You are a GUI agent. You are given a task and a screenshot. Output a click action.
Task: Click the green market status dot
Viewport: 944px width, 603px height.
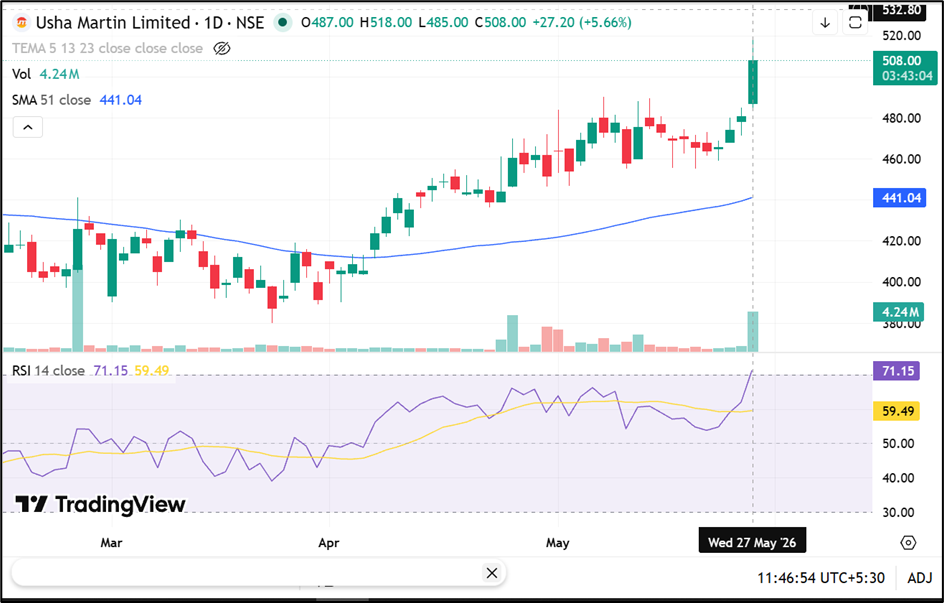pyautogui.click(x=282, y=23)
